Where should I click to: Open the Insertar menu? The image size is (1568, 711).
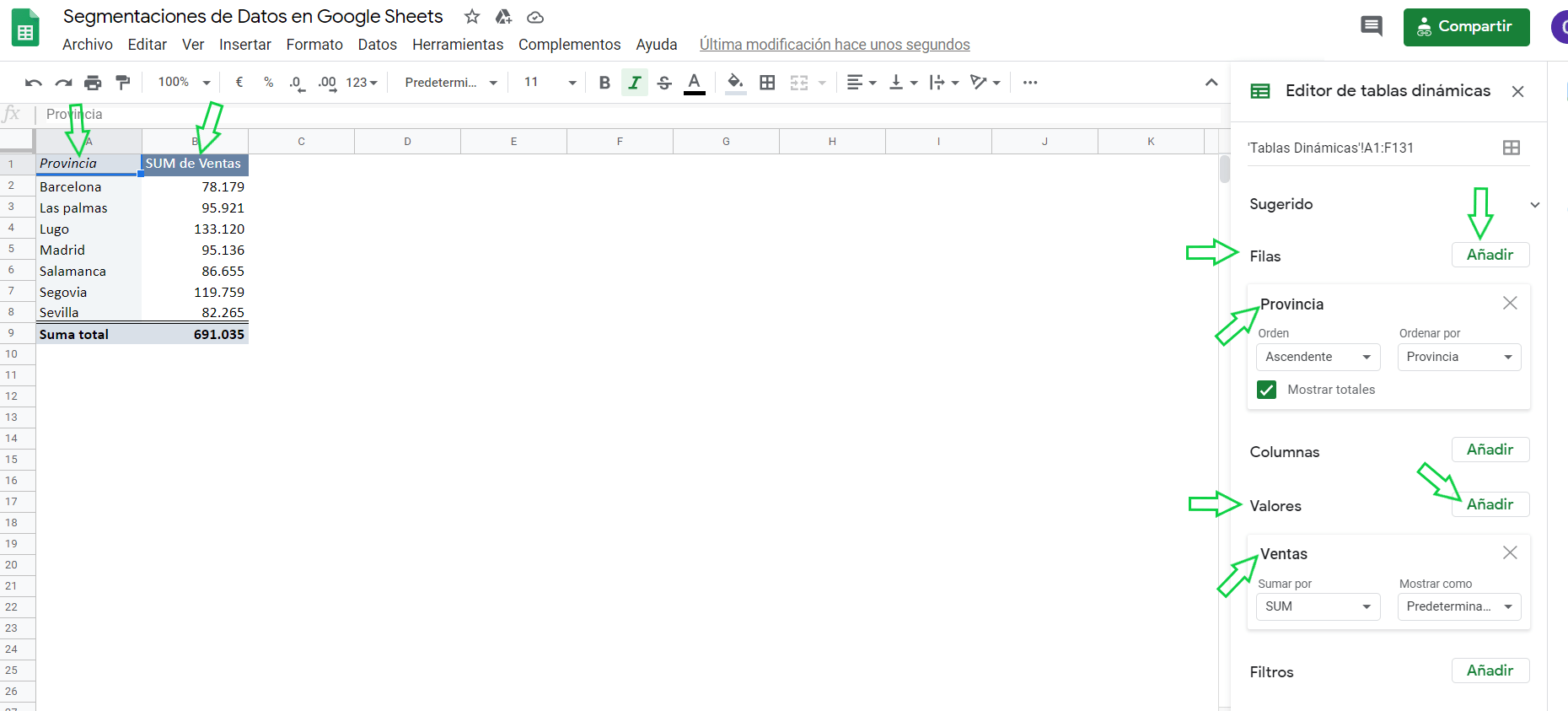tap(245, 45)
